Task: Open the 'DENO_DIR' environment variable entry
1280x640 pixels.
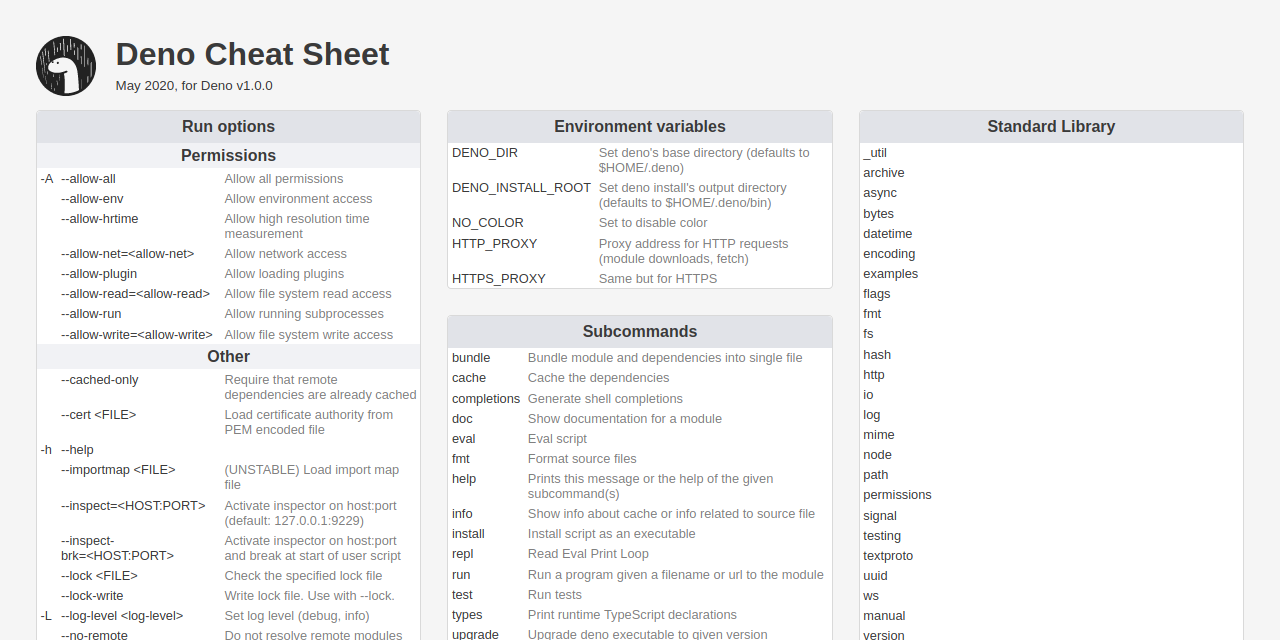Action: (x=484, y=152)
